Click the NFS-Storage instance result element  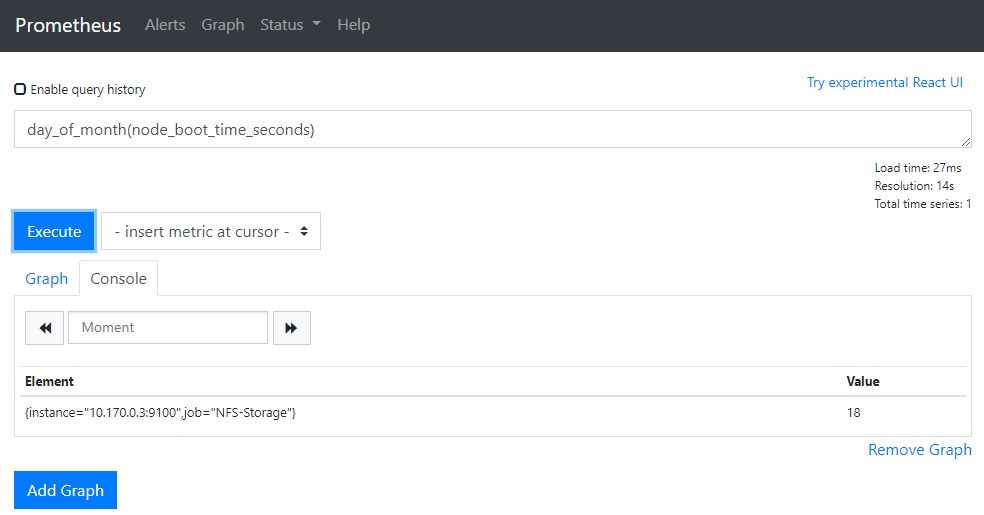tap(160, 412)
